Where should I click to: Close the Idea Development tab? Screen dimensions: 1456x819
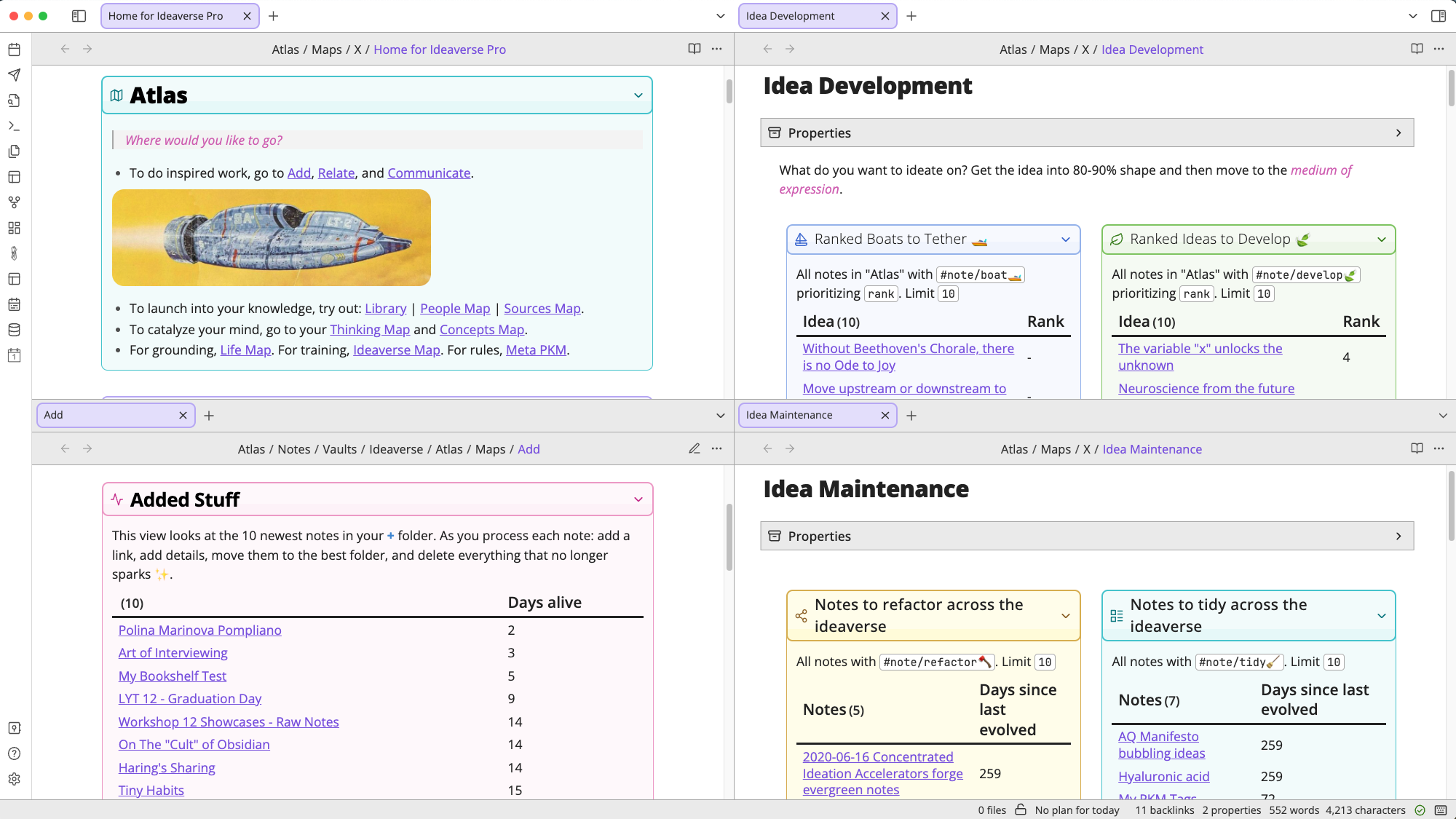click(x=885, y=15)
